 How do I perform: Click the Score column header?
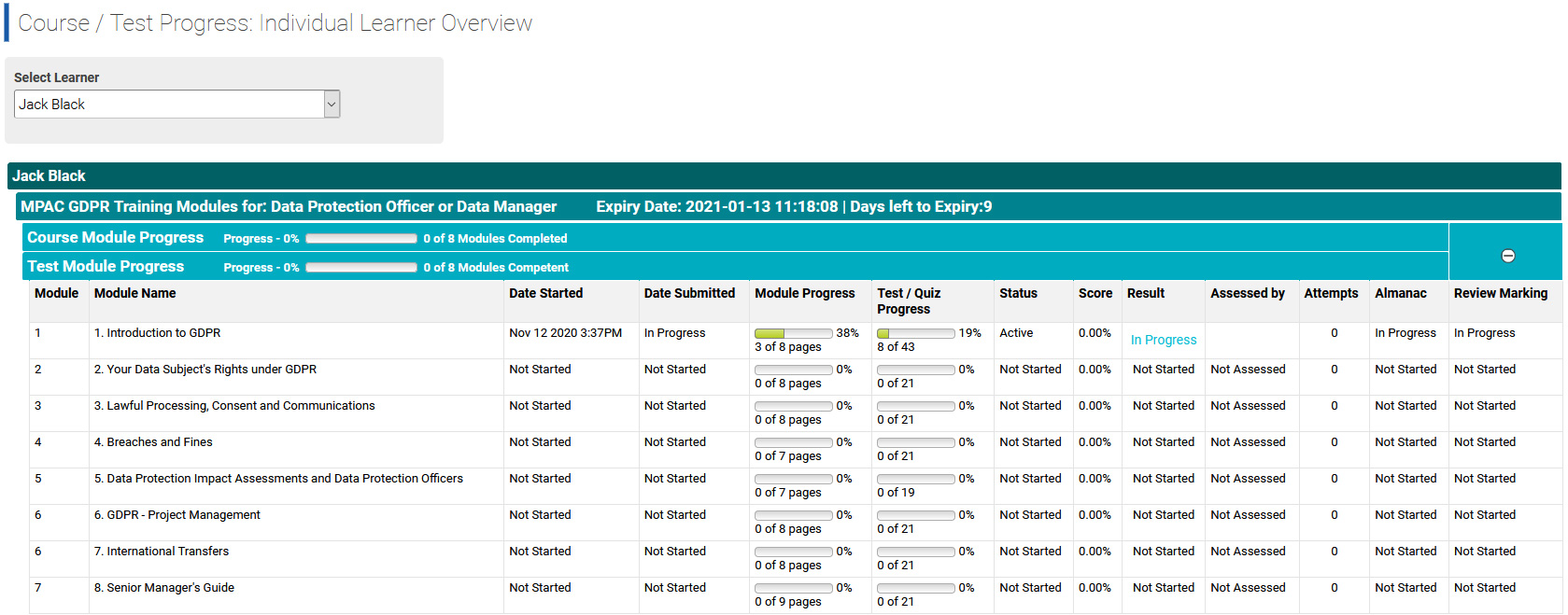pyautogui.click(x=1095, y=293)
